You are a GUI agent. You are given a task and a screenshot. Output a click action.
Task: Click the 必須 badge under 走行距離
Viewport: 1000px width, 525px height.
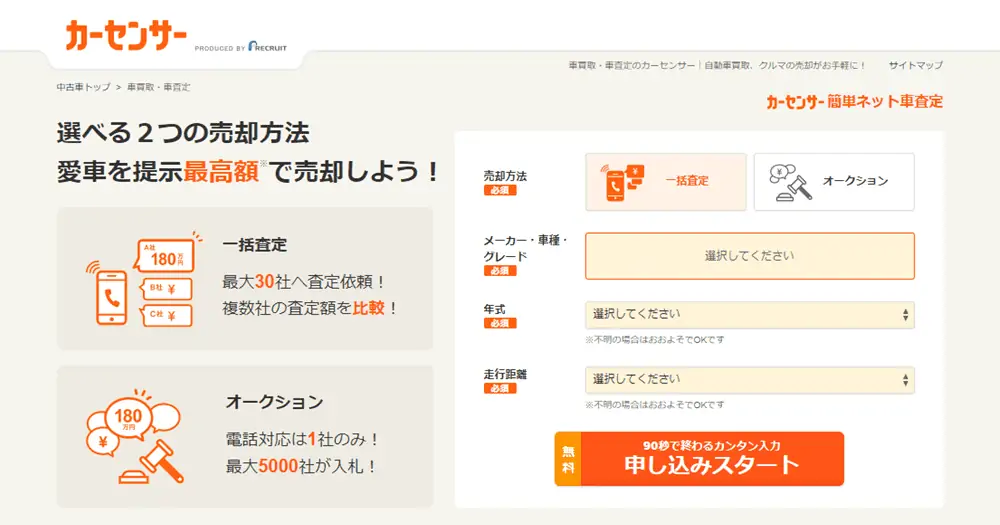pyautogui.click(x=500, y=388)
